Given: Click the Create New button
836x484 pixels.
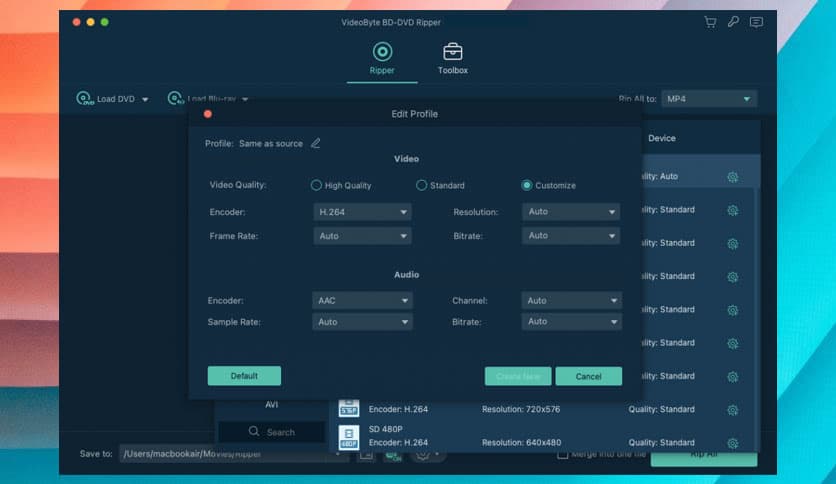Looking at the screenshot, I should click(x=518, y=376).
